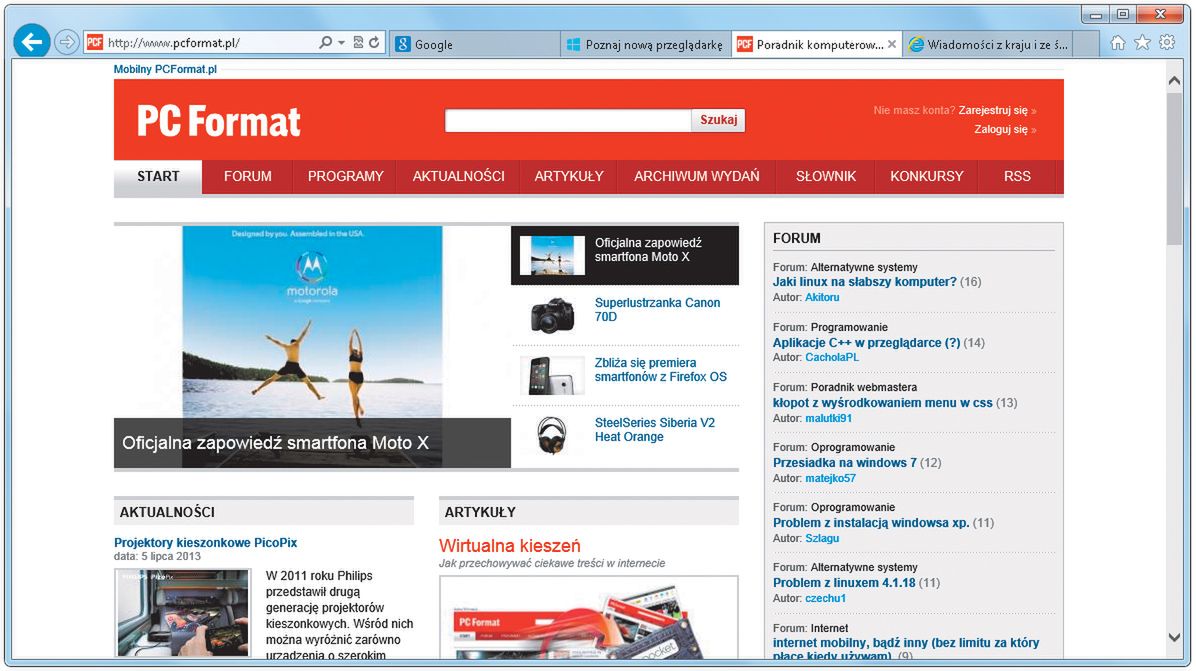Switch to the Google tab
The width and height of the screenshot is (1196, 671).
[475, 44]
